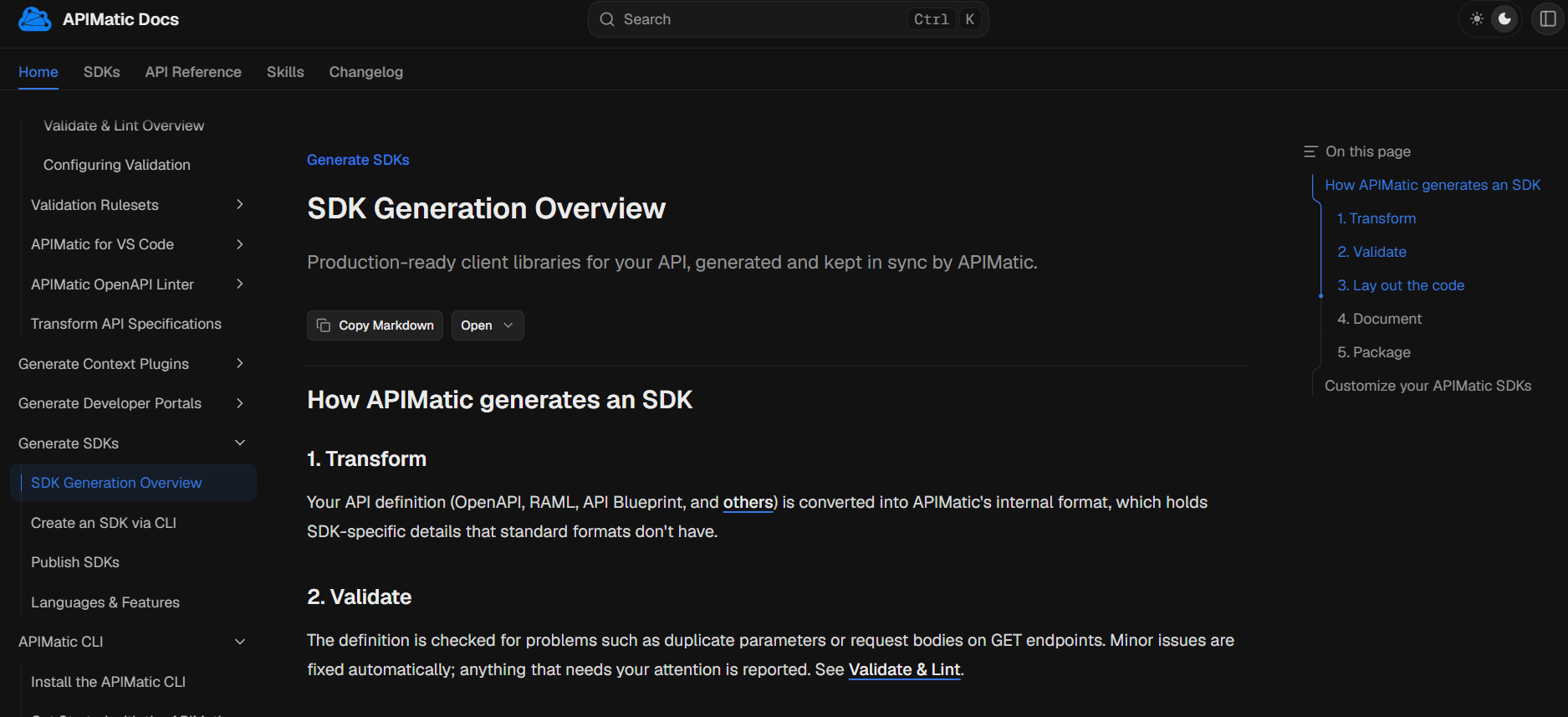The height and width of the screenshot is (717, 1568).
Task: Open the Home tab
Action: 38,72
